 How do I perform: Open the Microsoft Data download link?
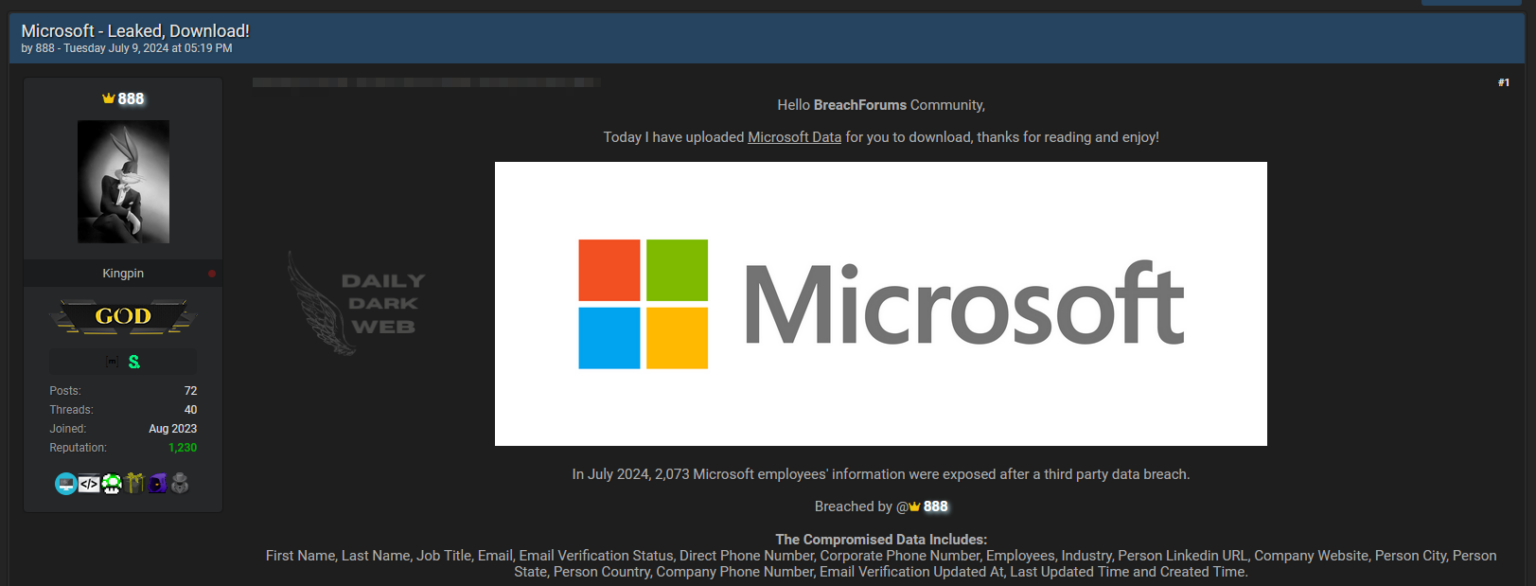click(x=794, y=137)
